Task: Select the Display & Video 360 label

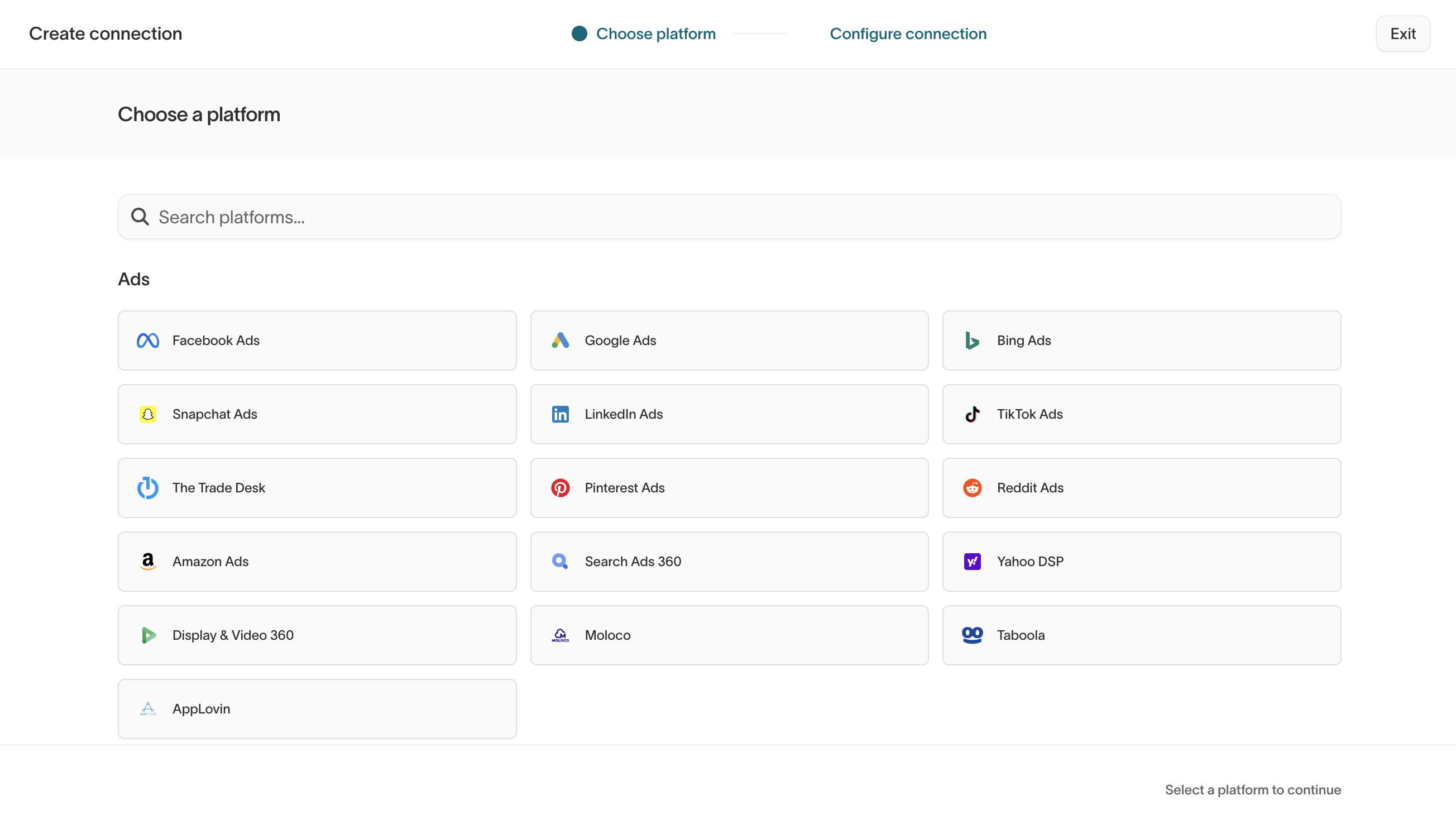Action: (233, 635)
